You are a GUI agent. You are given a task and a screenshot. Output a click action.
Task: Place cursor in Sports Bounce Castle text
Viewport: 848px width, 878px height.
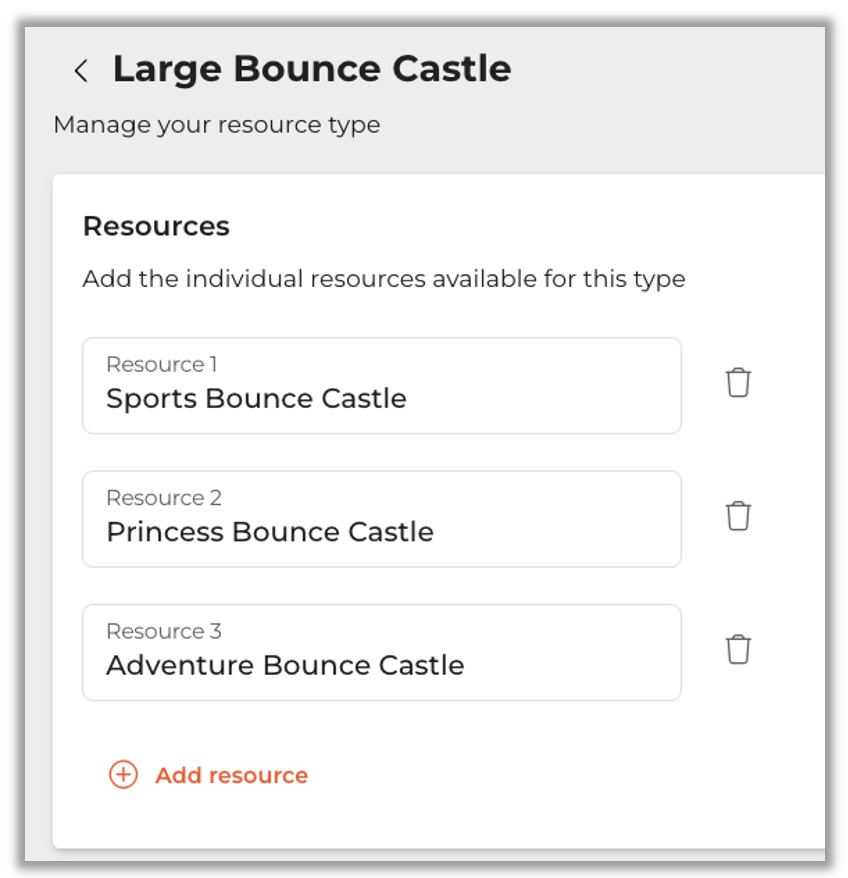pos(256,398)
